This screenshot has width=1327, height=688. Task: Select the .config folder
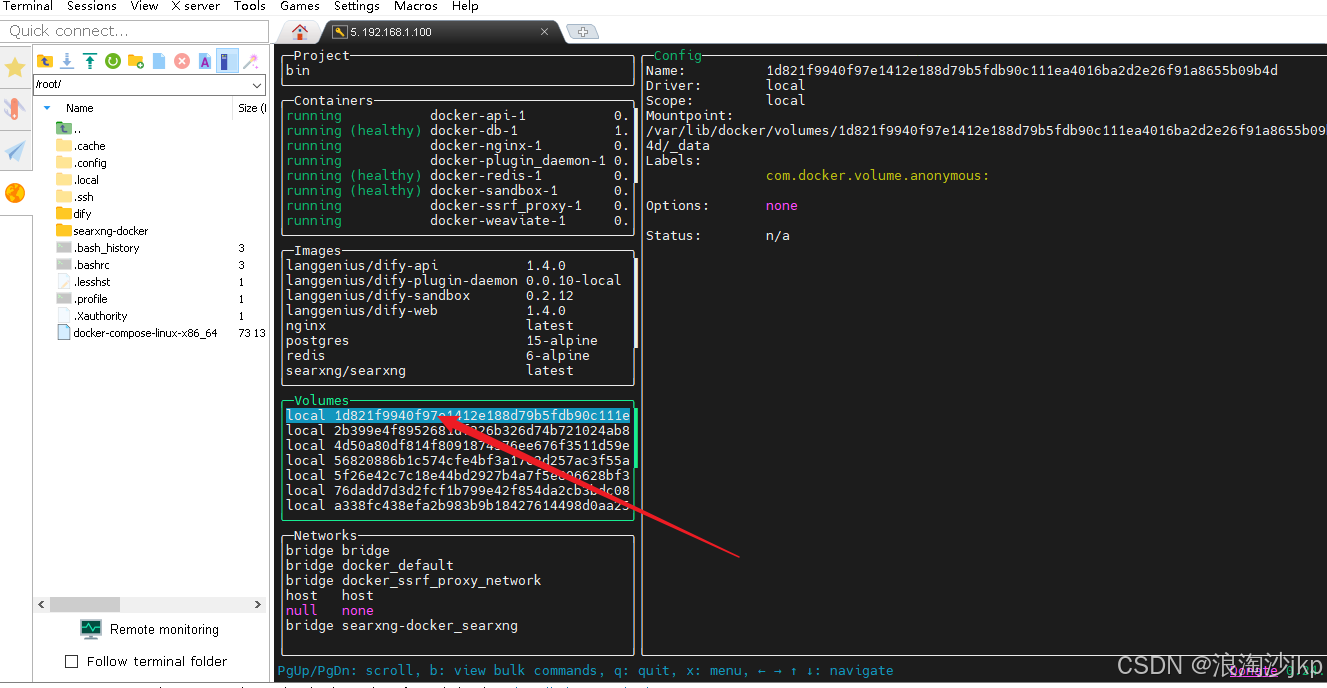pyautogui.click(x=82, y=163)
